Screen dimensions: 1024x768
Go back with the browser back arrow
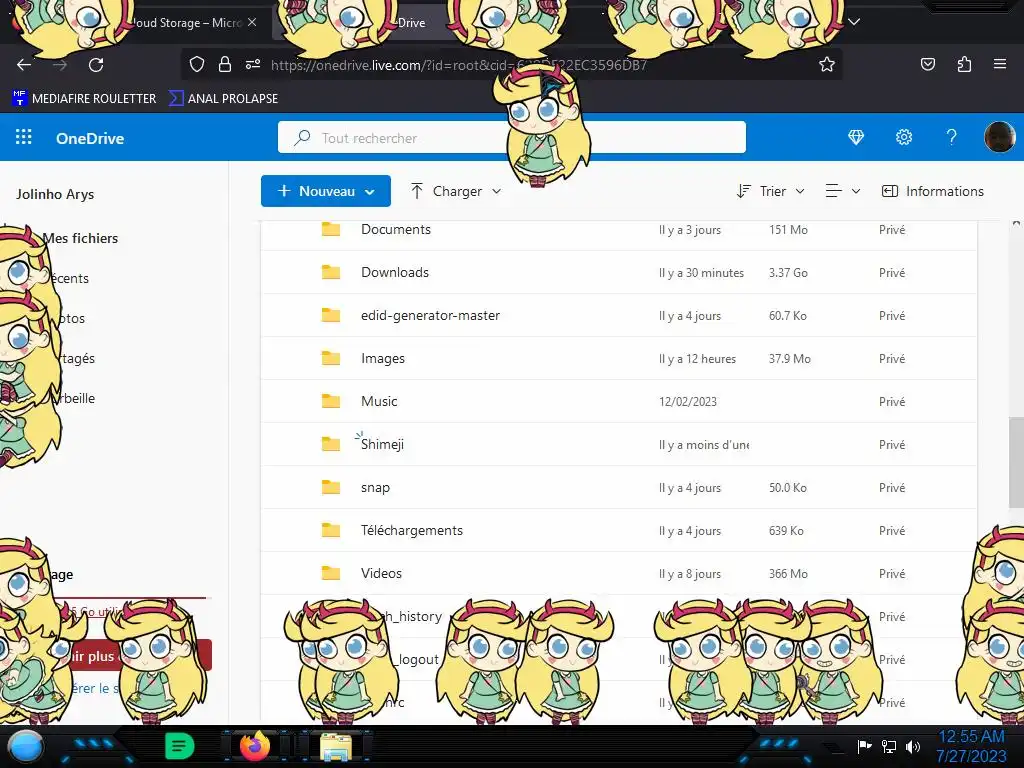coord(24,65)
